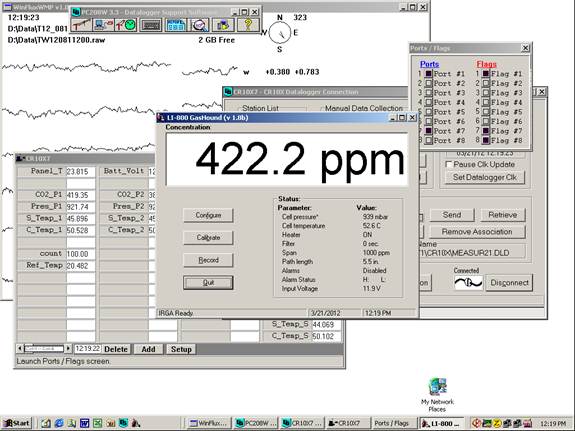Click the Ports heading link
The height and width of the screenshot is (431, 575).
429,64
